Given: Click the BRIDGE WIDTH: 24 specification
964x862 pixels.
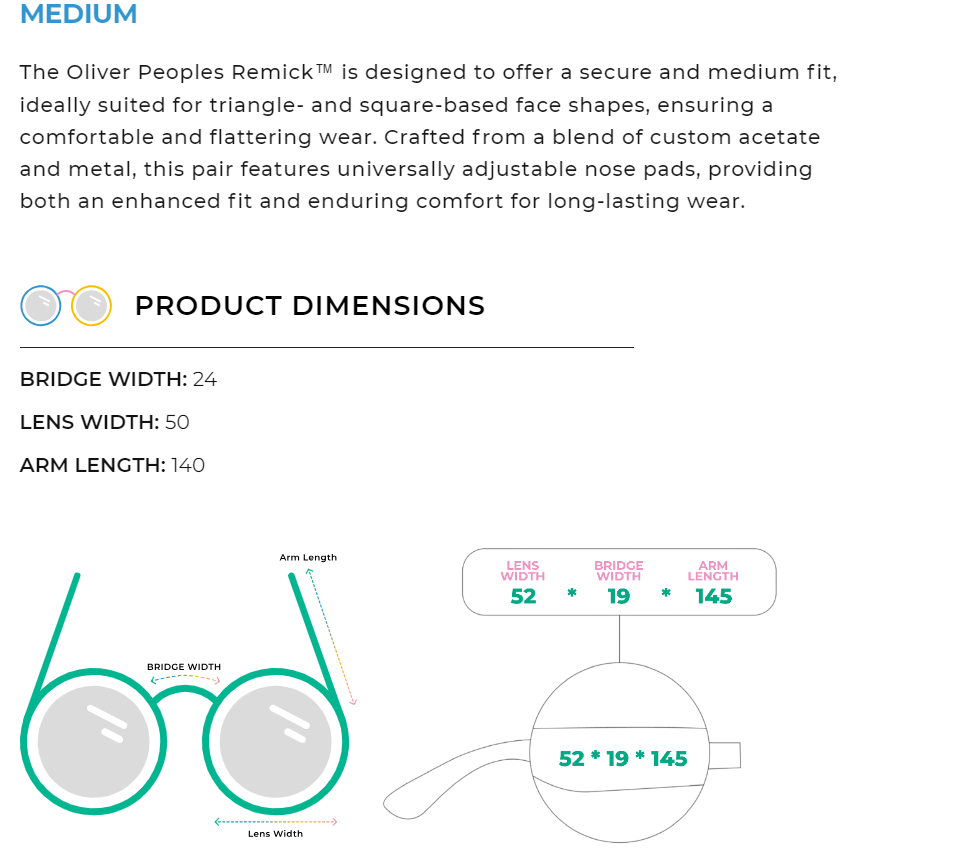Looking at the screenshot, I should [x=118, y=380].
